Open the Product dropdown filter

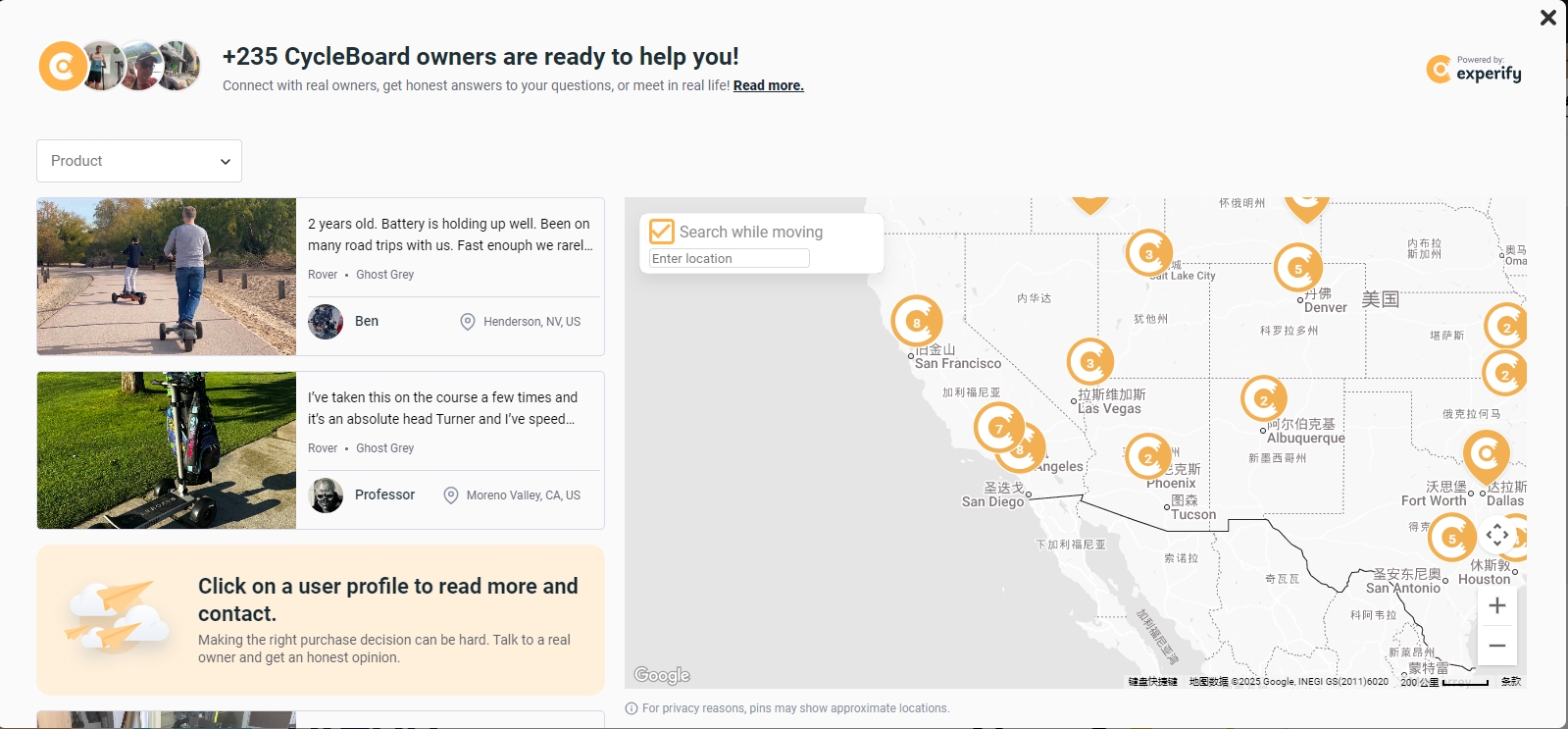(x=139, y=161)
